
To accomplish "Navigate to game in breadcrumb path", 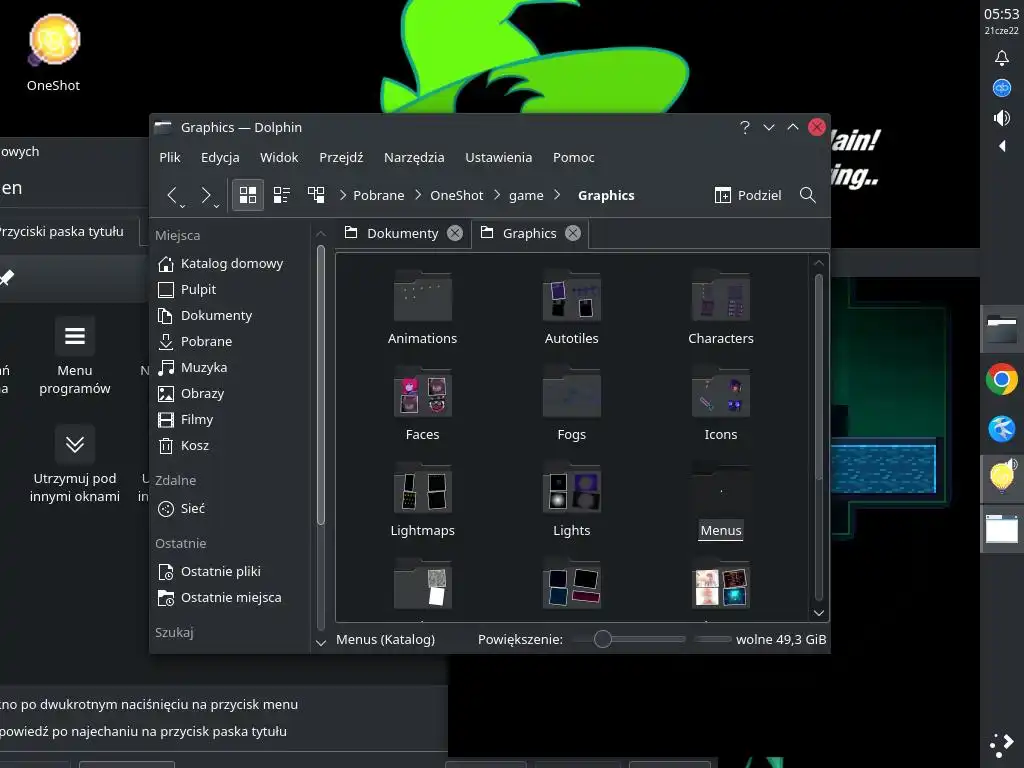I will point(526,195).
